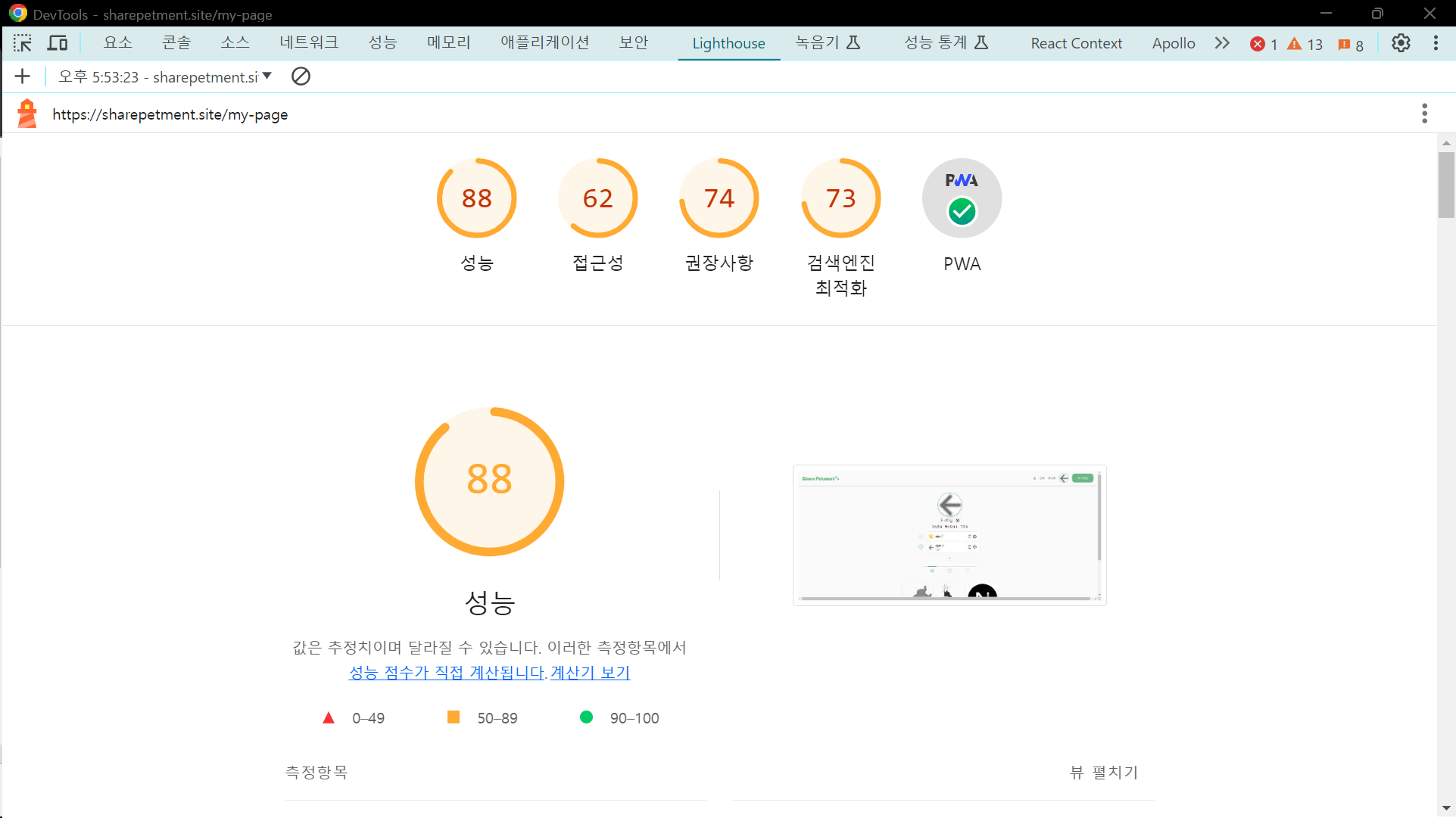Click the issues badge showing 8
This screenshot has width=1456, height=818.
click(x=1351, y=44)
